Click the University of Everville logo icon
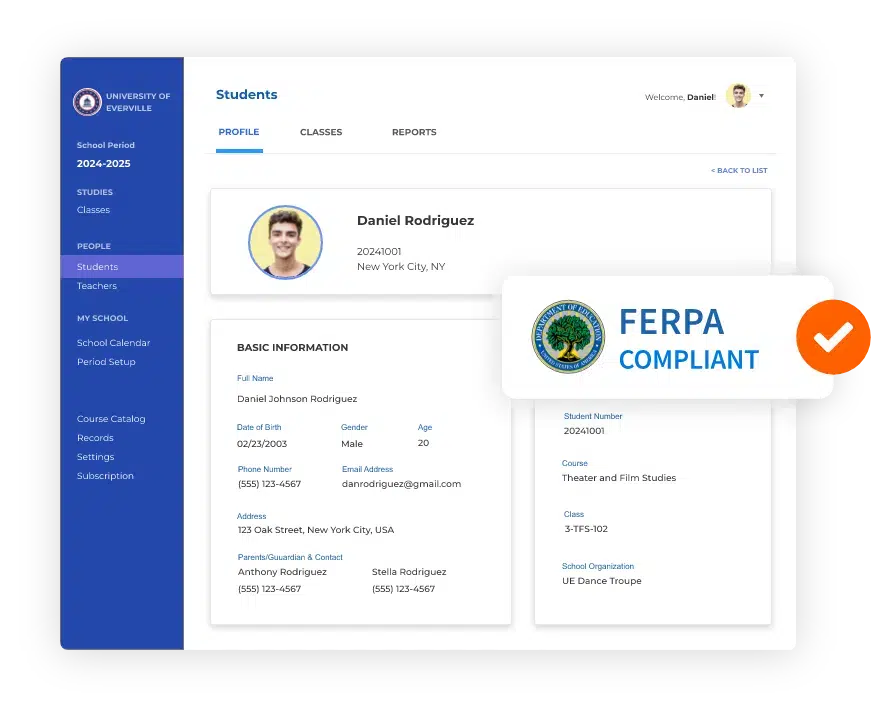879x713 pixels. point(85,102)
